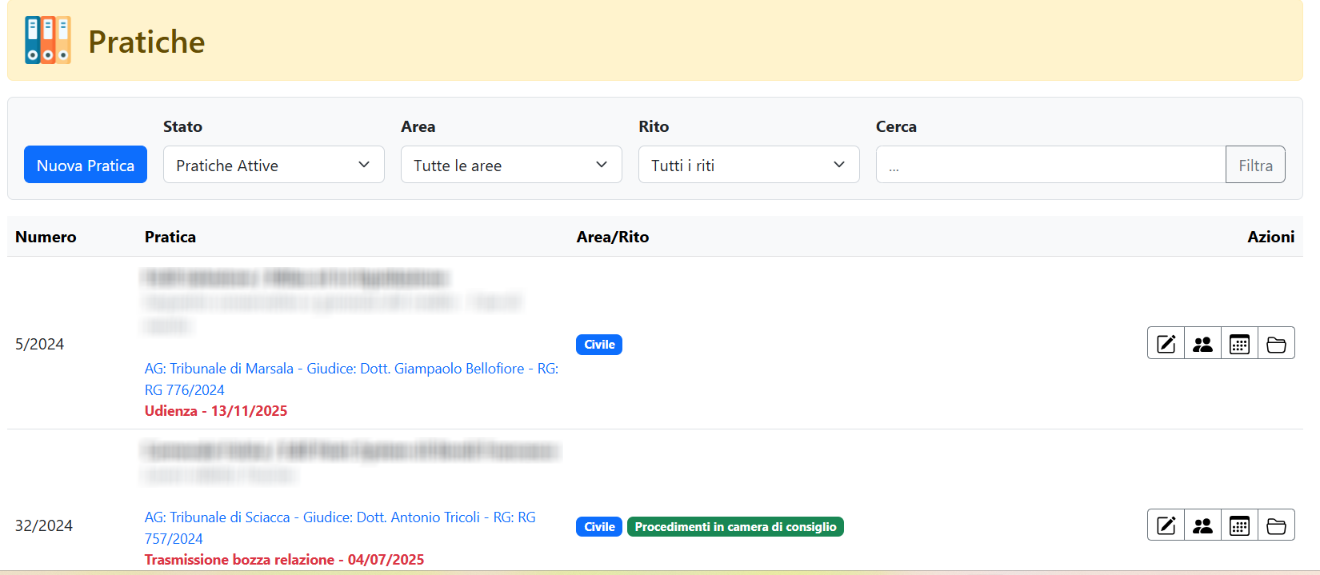Screen dimensions: 1320x575
Task: Click the Civile badge in row 5/2024
Action: (599, 345)
